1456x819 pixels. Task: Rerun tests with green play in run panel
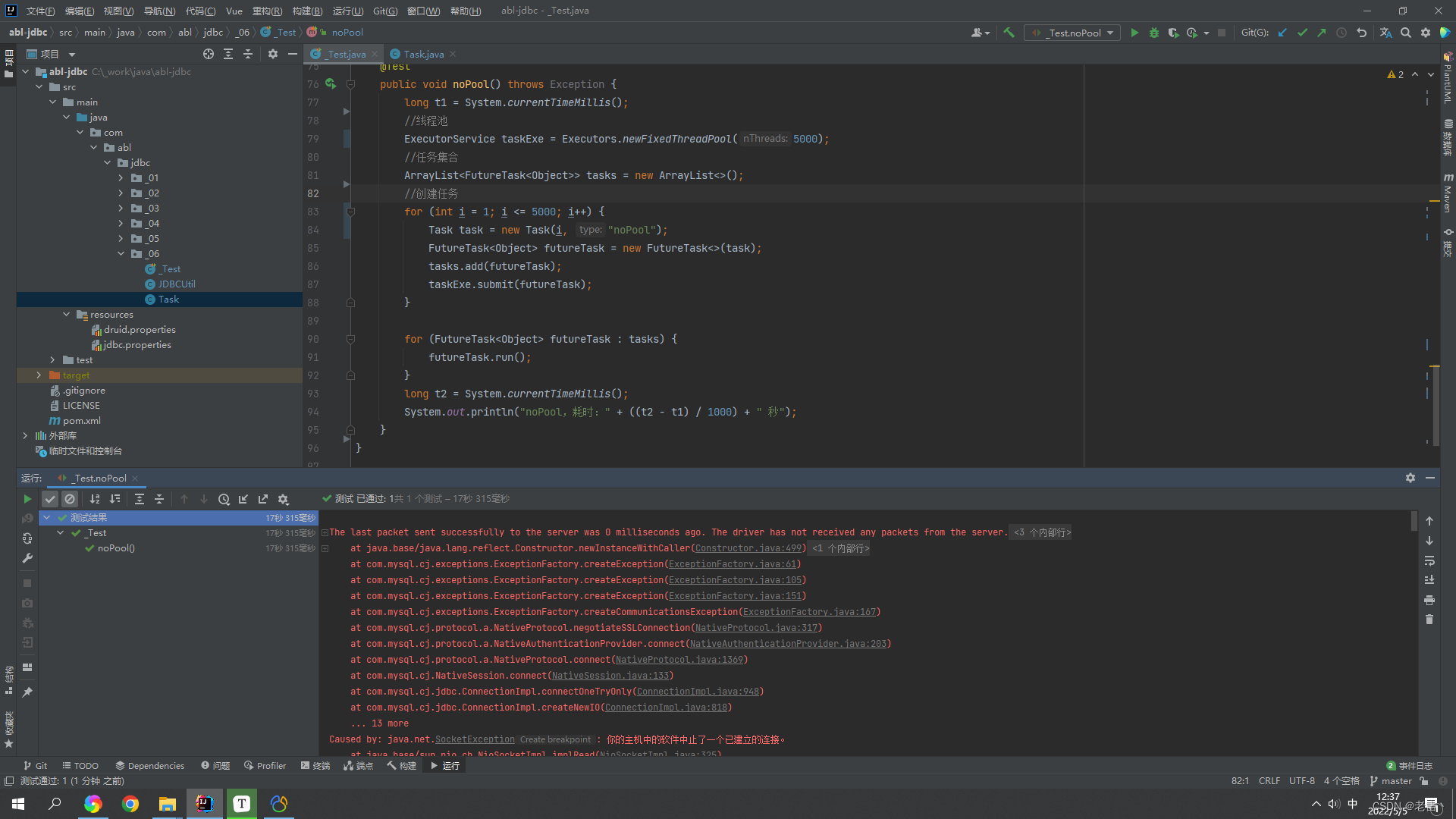(27, 499)
